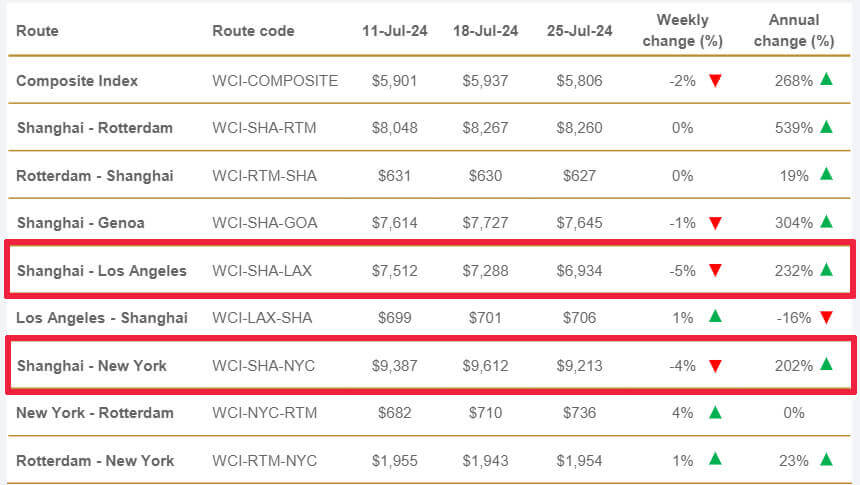Screen dimensions: 860x485
Task: Click the green weekly arrow for Los Angeles - Shanghai
Action: (715, 317)
